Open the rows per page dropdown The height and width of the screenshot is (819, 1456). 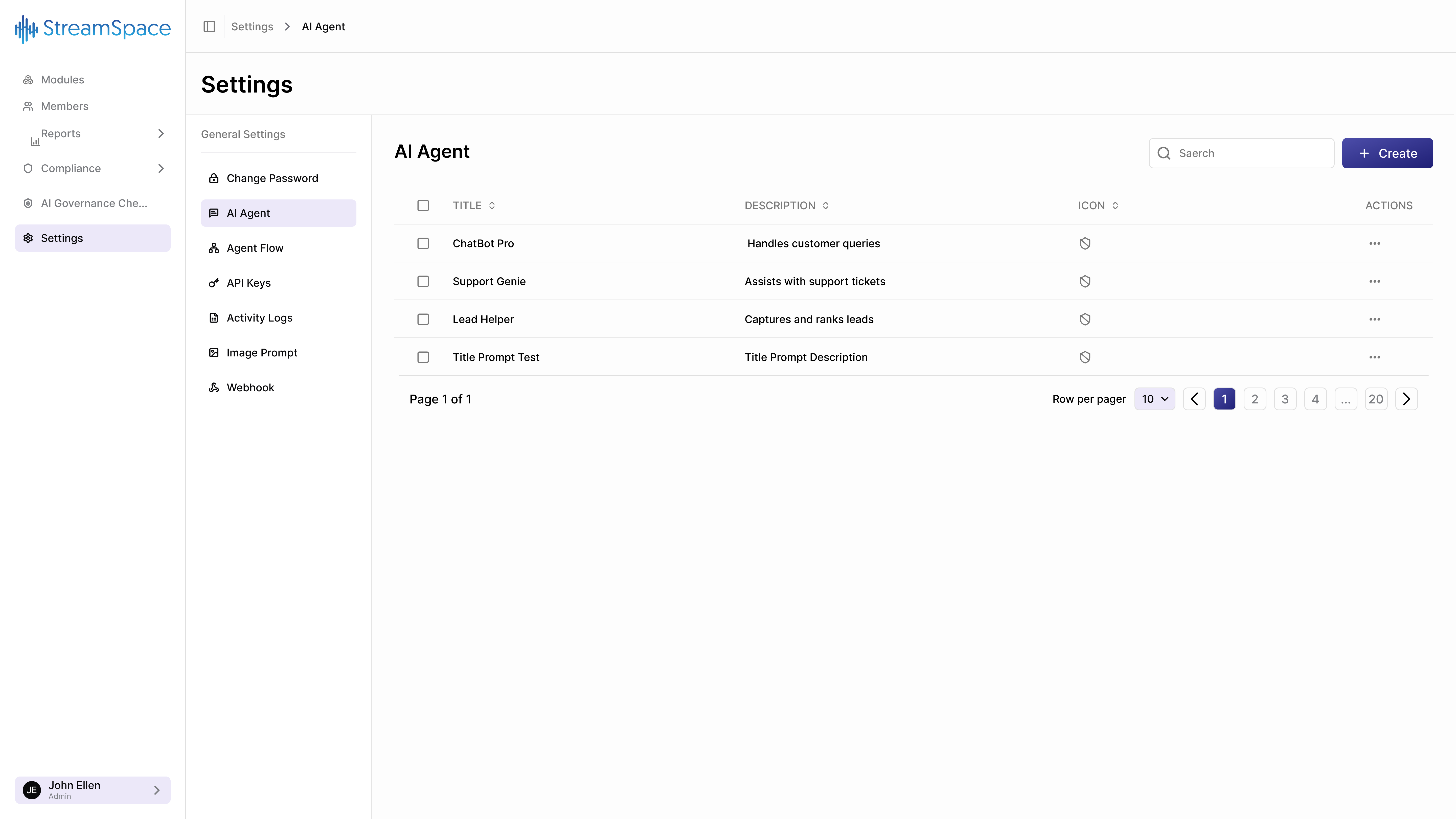point(1155,399)
